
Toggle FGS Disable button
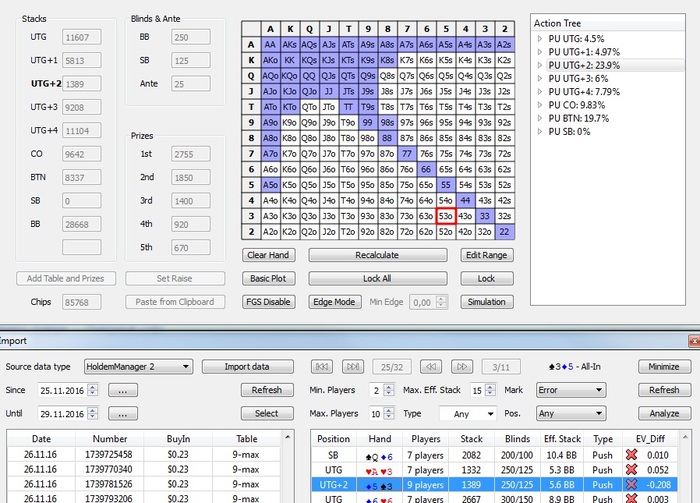[x=268, y=302]
